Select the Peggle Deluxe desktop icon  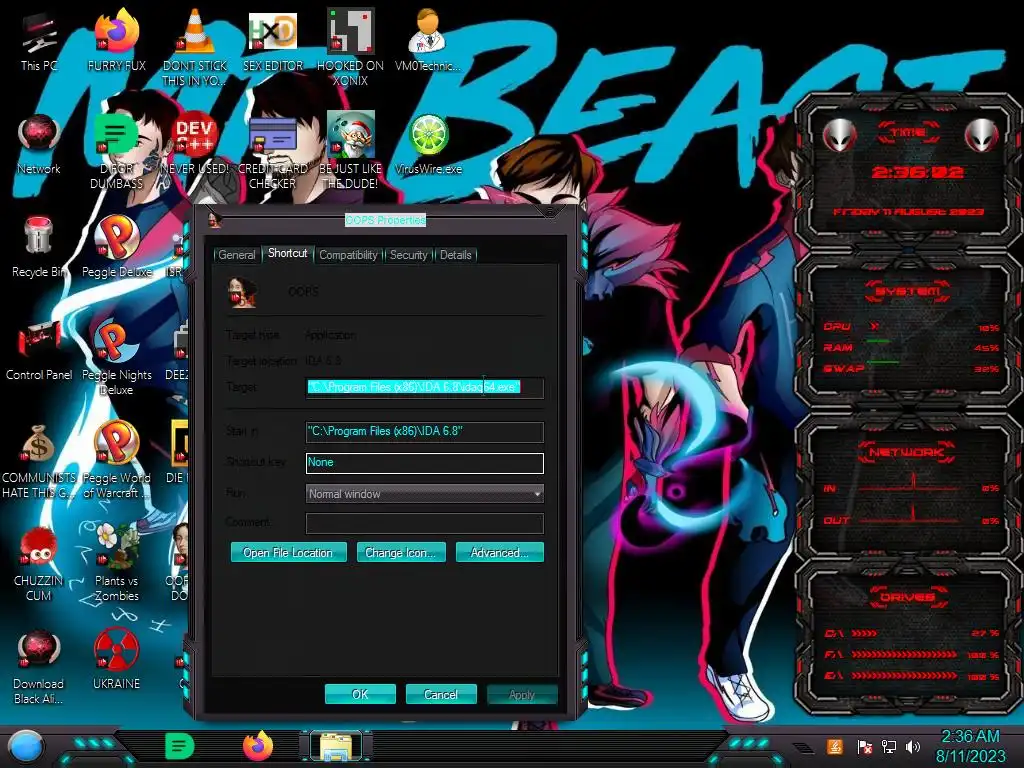[116, 247]
